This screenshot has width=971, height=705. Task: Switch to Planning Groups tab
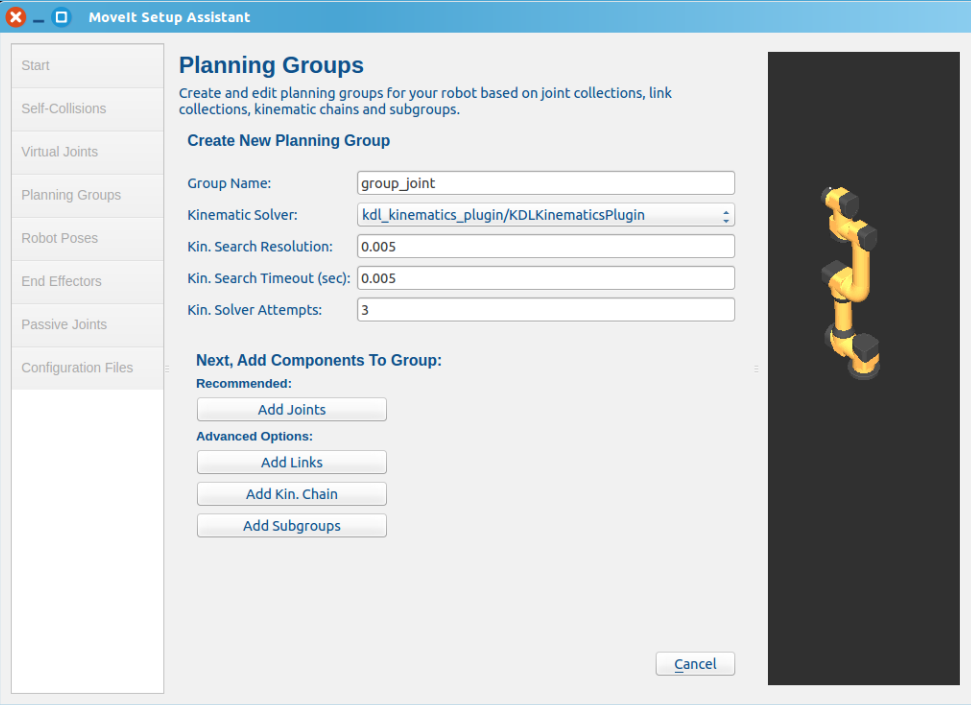[x=87, y=195]
